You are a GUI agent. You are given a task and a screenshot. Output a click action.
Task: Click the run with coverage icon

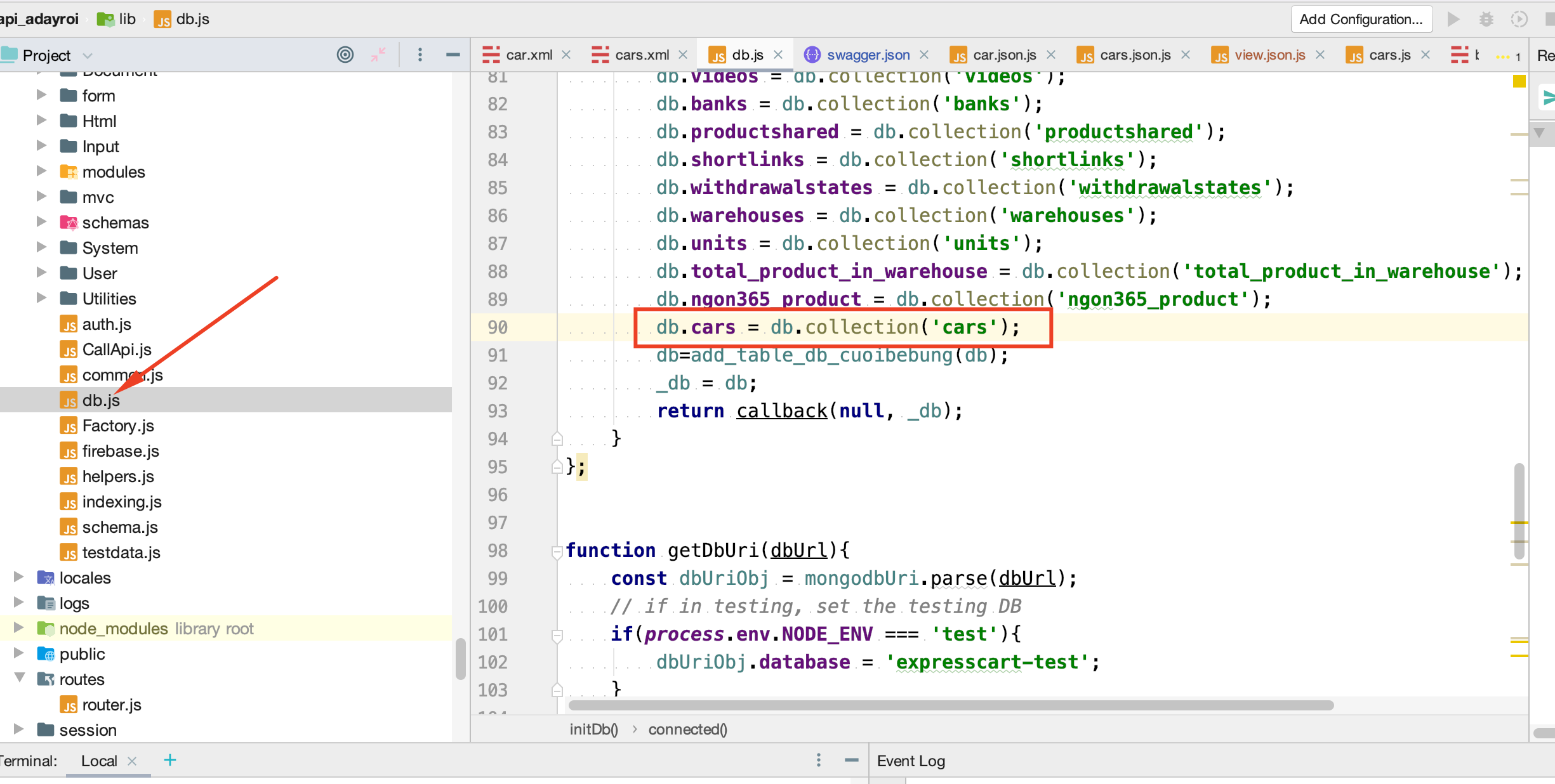1519,19
